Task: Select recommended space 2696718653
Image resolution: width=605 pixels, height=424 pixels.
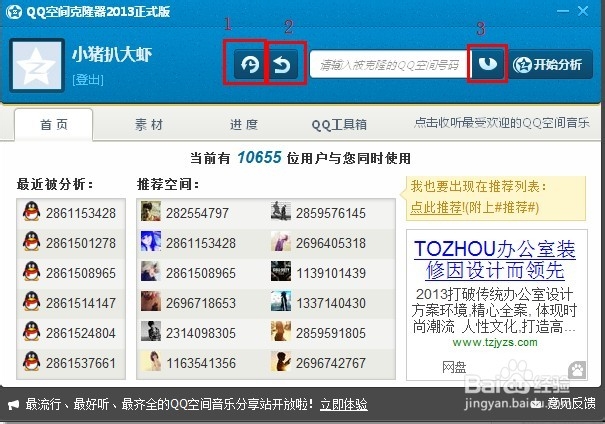Action: click(201, 303)
